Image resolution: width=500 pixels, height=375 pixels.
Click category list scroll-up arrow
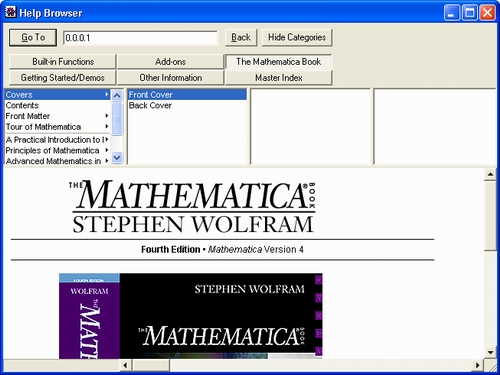click(117, 96)
